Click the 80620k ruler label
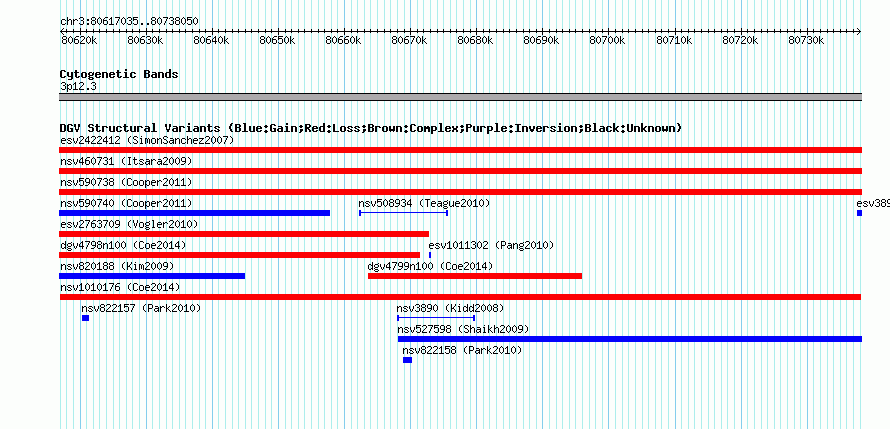 [x=79, y=40]
